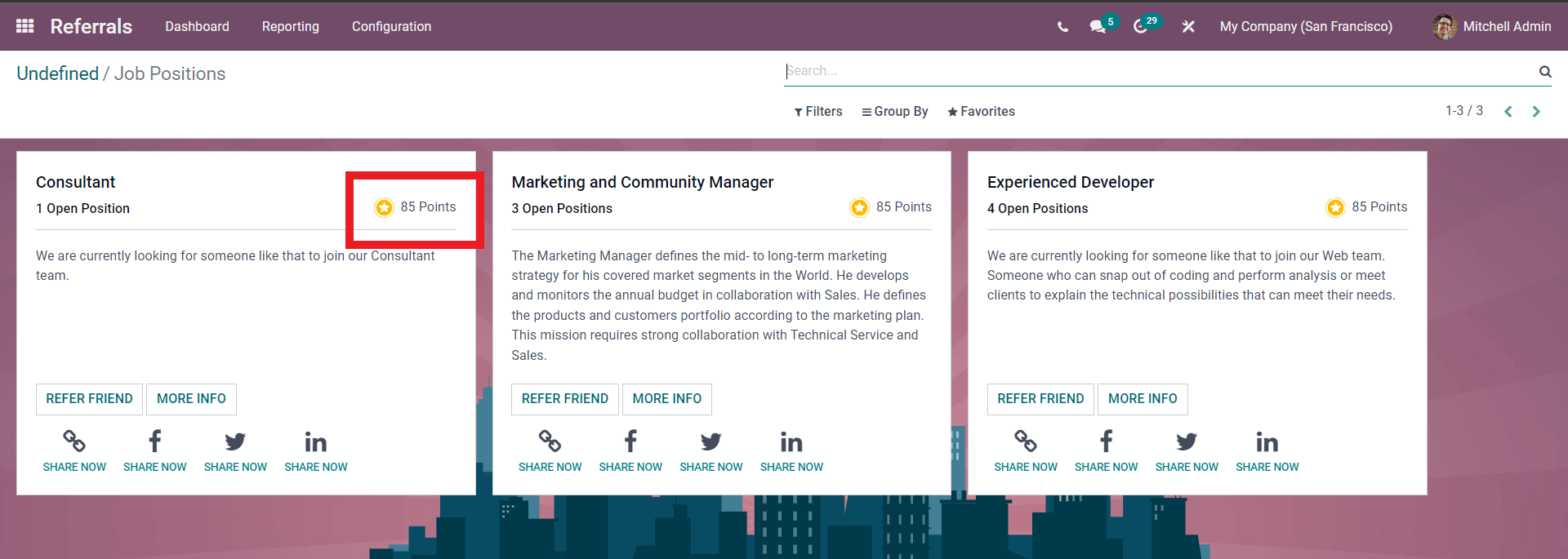
Task: Click '1 Open Position' text
Action: [82, 208]
